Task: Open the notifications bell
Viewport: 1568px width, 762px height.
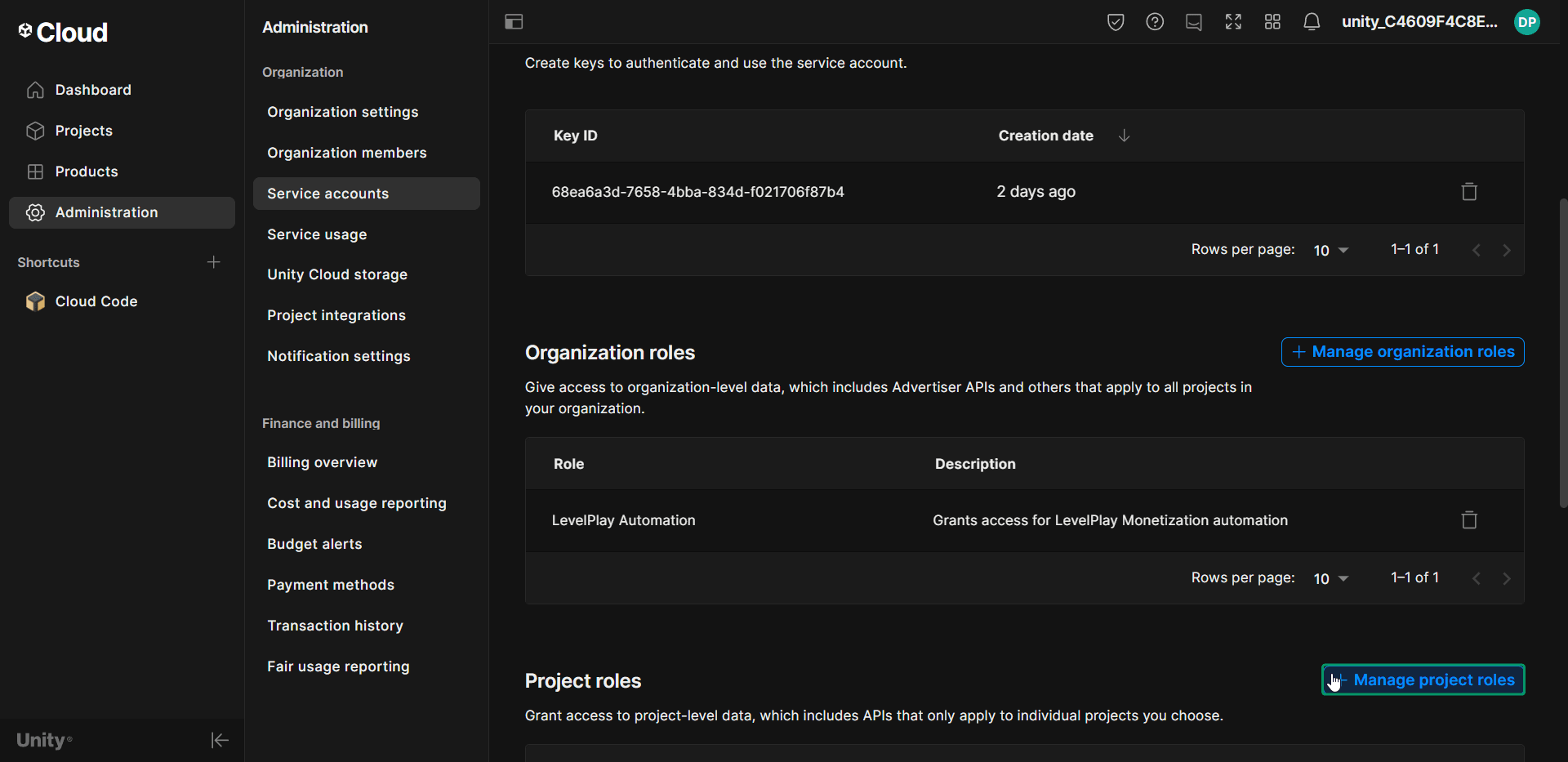Action: (1312, 22)
